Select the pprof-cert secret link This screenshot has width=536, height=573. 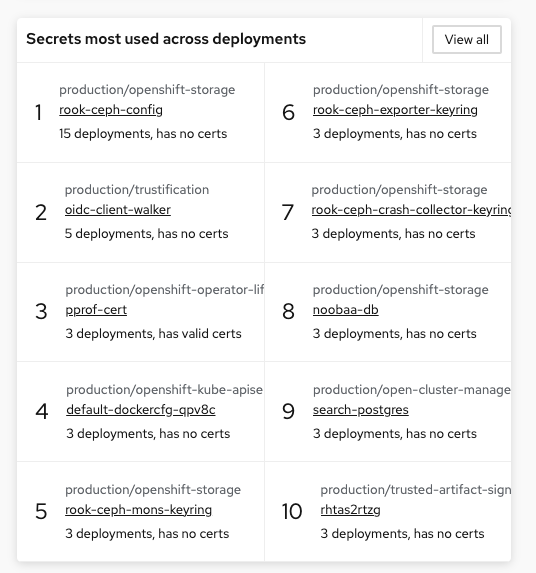96,310
